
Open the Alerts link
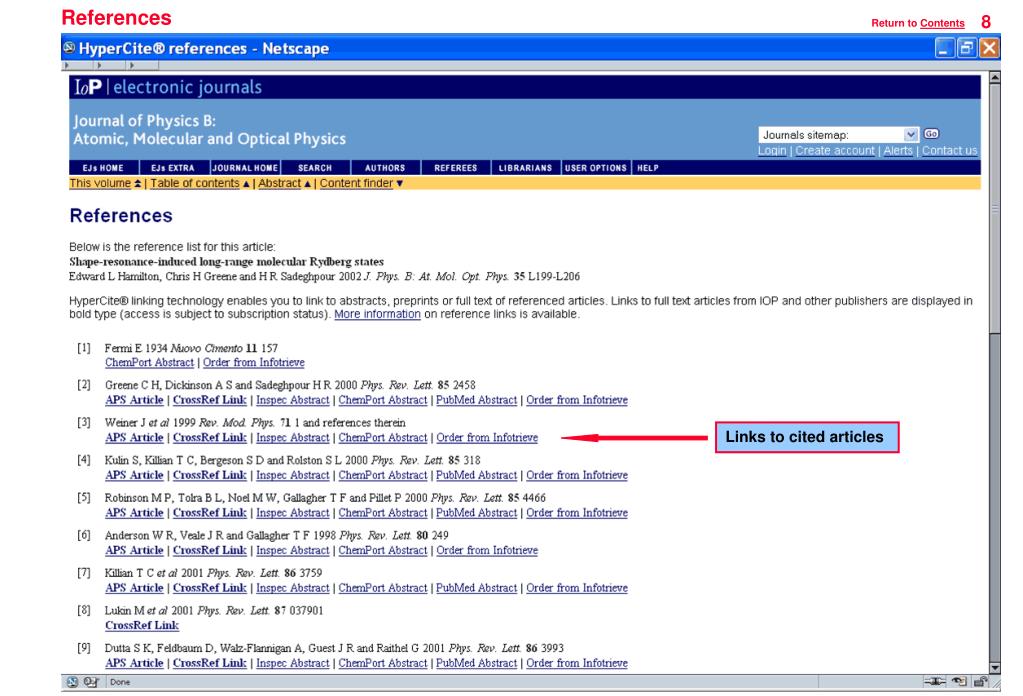[898, 151]
